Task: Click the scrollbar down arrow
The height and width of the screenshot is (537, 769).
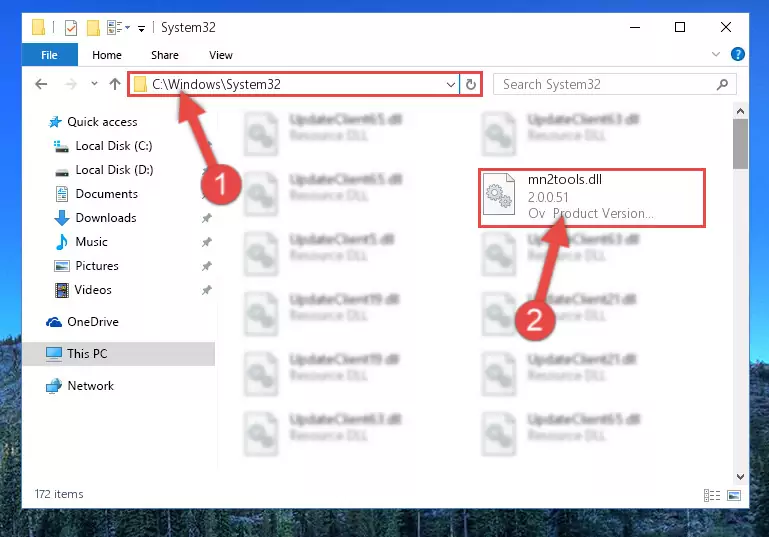Action: pos(741,476)
